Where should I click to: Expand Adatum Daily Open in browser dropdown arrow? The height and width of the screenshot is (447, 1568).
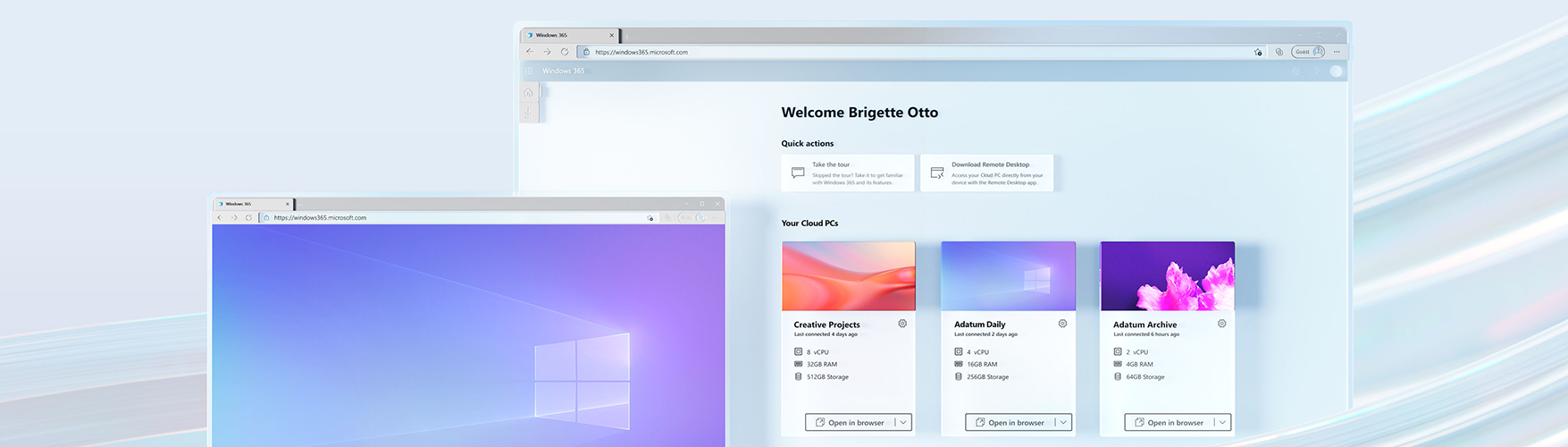click(x=1063, y=423)
